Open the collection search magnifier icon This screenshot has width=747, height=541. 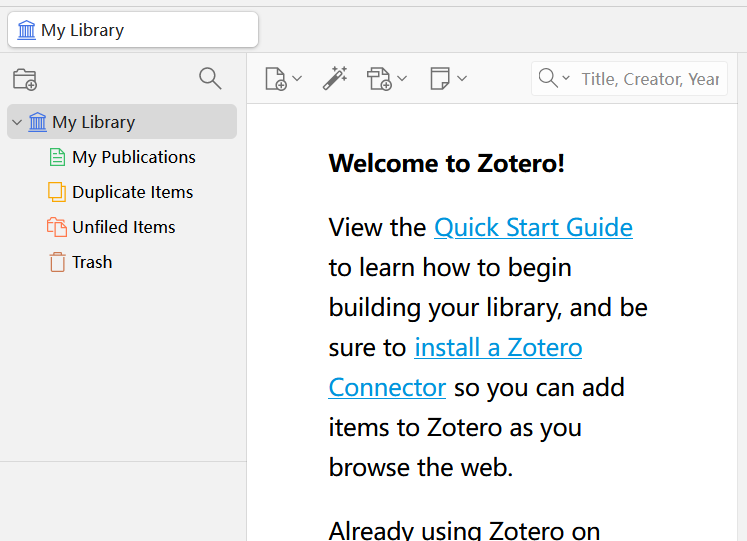pyautogui.click(x=210, y=78)
